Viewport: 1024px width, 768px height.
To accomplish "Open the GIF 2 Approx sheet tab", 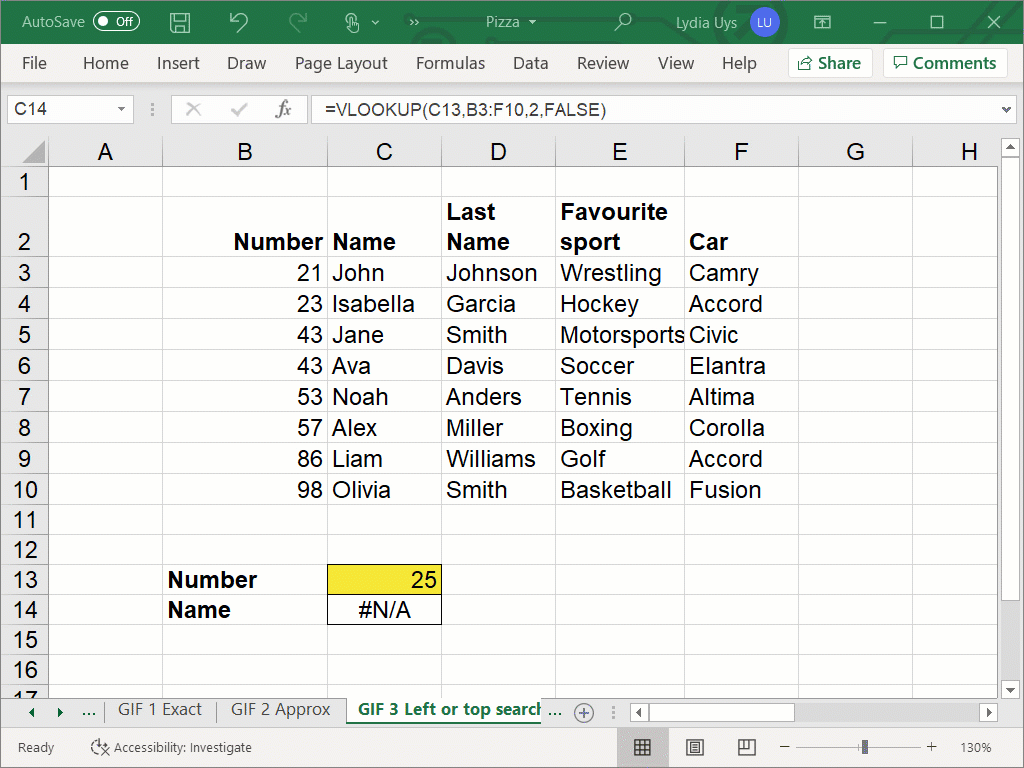I will pos(280,710).
